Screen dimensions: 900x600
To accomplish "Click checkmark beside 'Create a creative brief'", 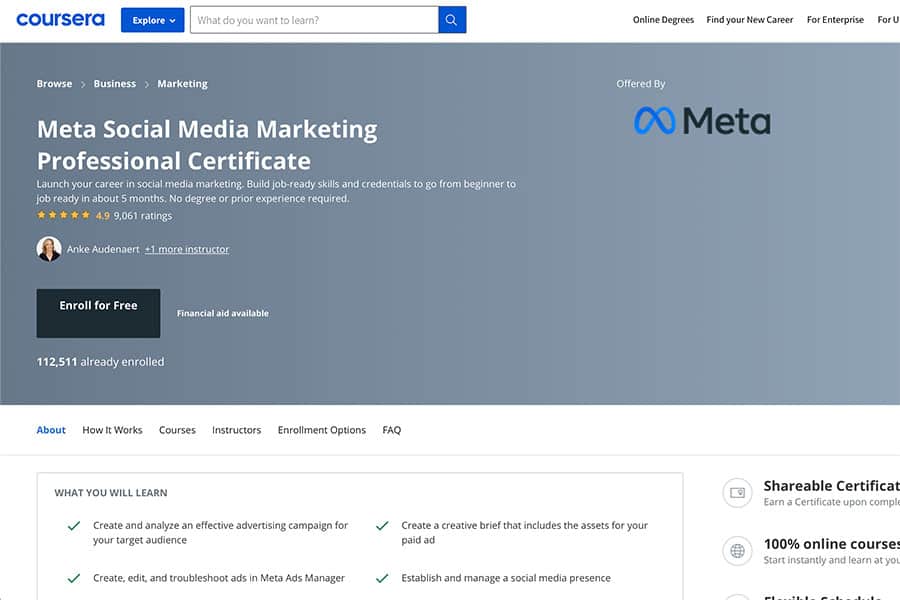I will 382,525.
